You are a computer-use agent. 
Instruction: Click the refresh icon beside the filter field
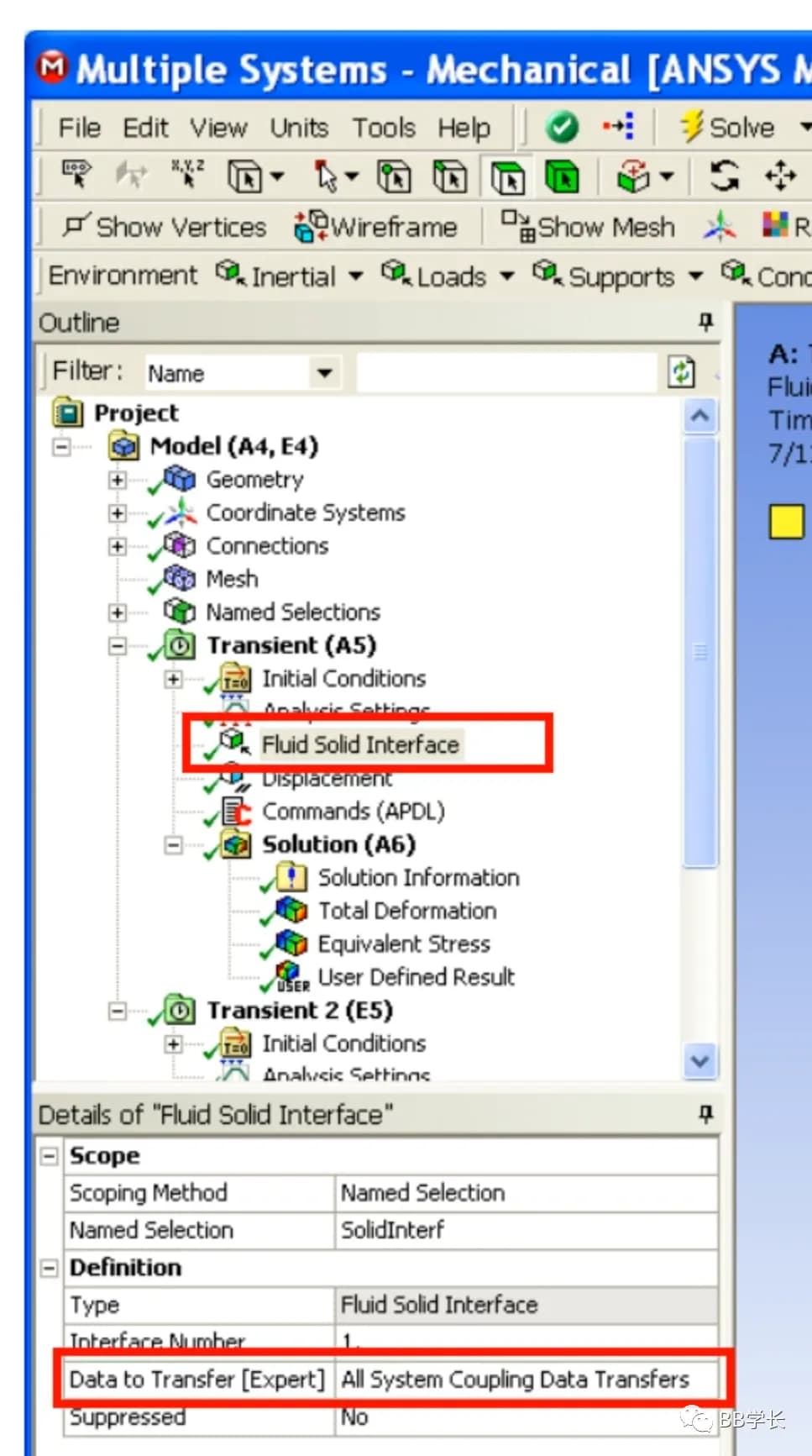[681, 371]
